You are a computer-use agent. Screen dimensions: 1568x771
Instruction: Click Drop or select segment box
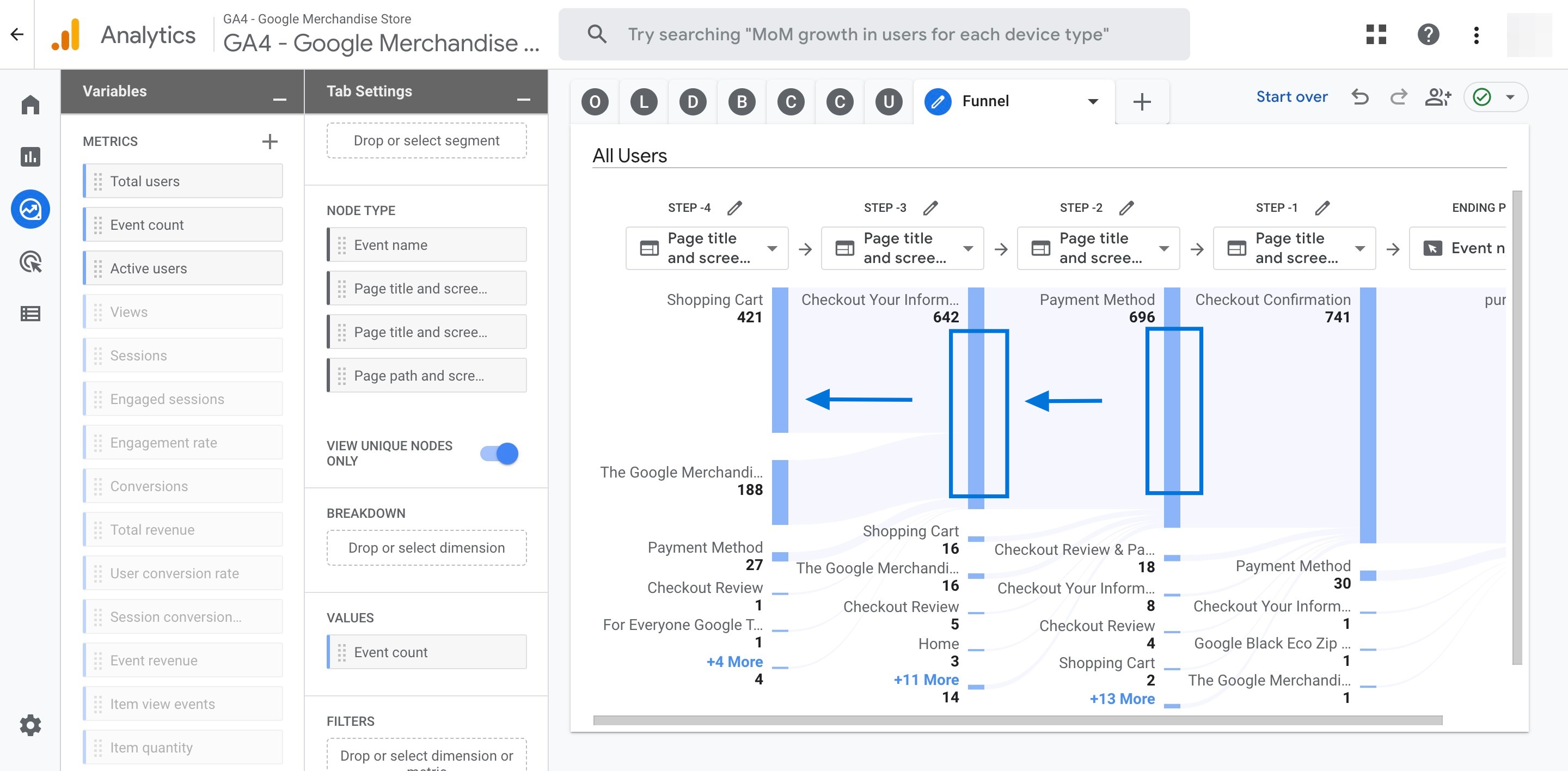coord(426,140)
